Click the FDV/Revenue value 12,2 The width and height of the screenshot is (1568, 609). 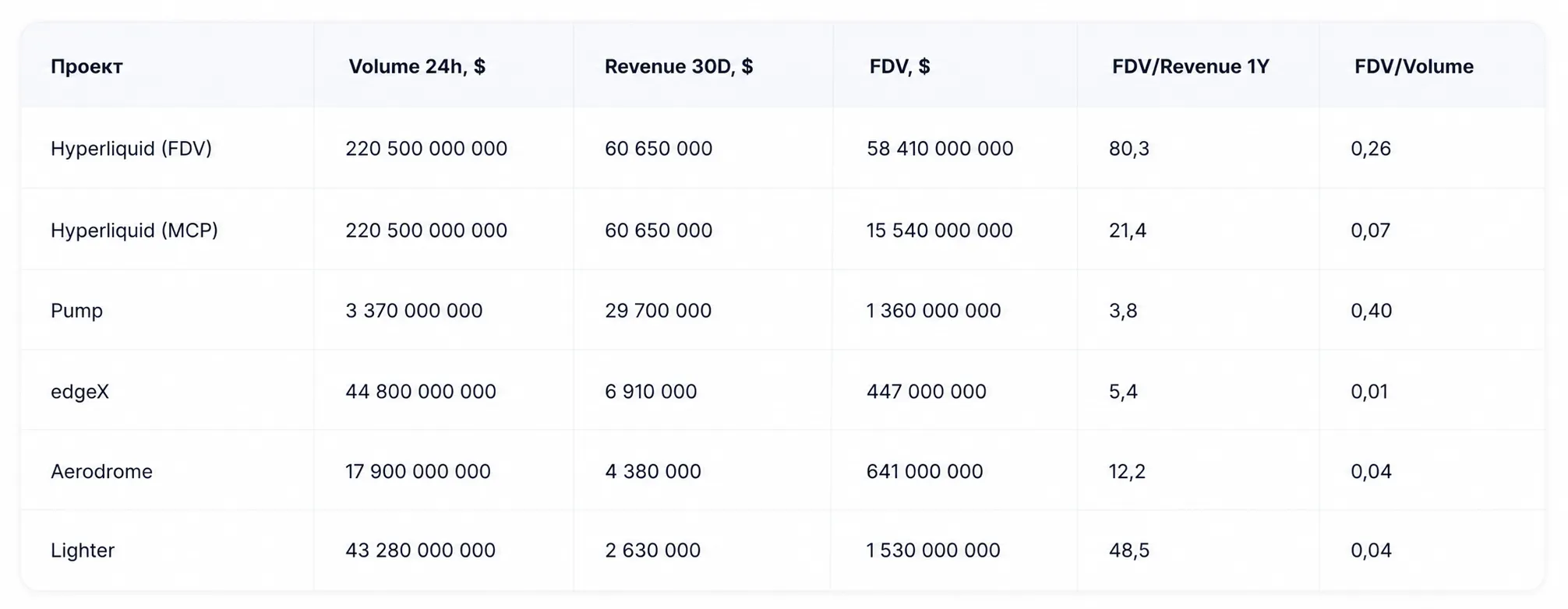click(1127, 472)
